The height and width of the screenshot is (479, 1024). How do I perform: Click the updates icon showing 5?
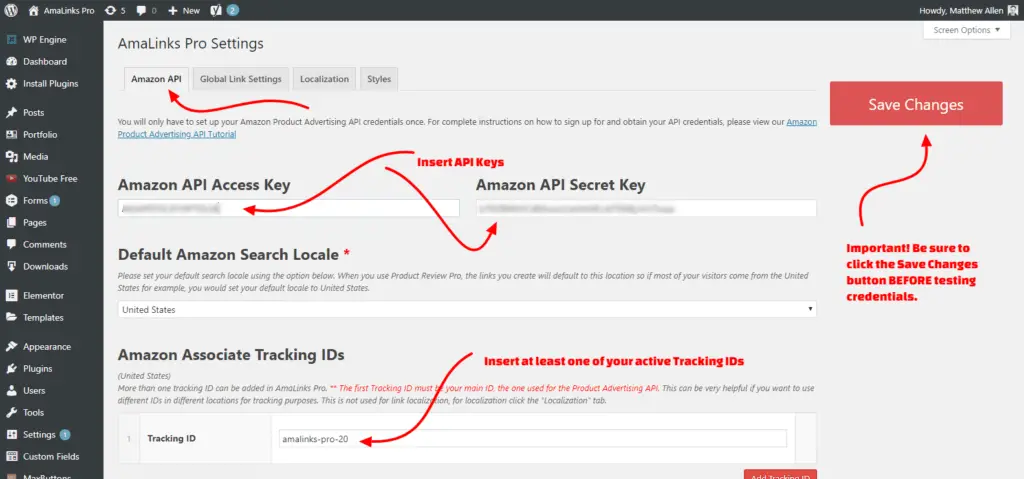111,10
